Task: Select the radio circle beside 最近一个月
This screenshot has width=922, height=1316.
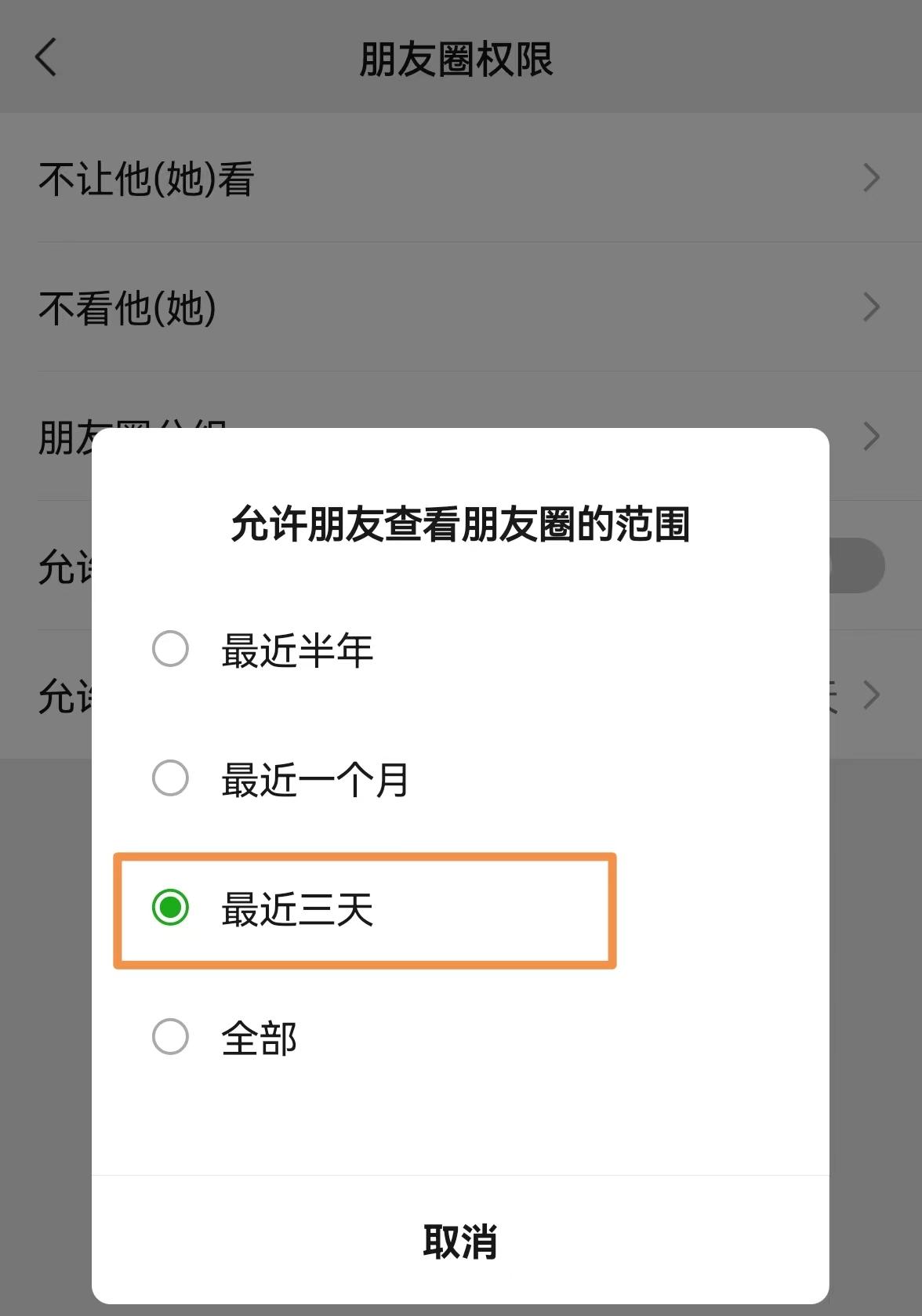Action: (x=170, y=778)
